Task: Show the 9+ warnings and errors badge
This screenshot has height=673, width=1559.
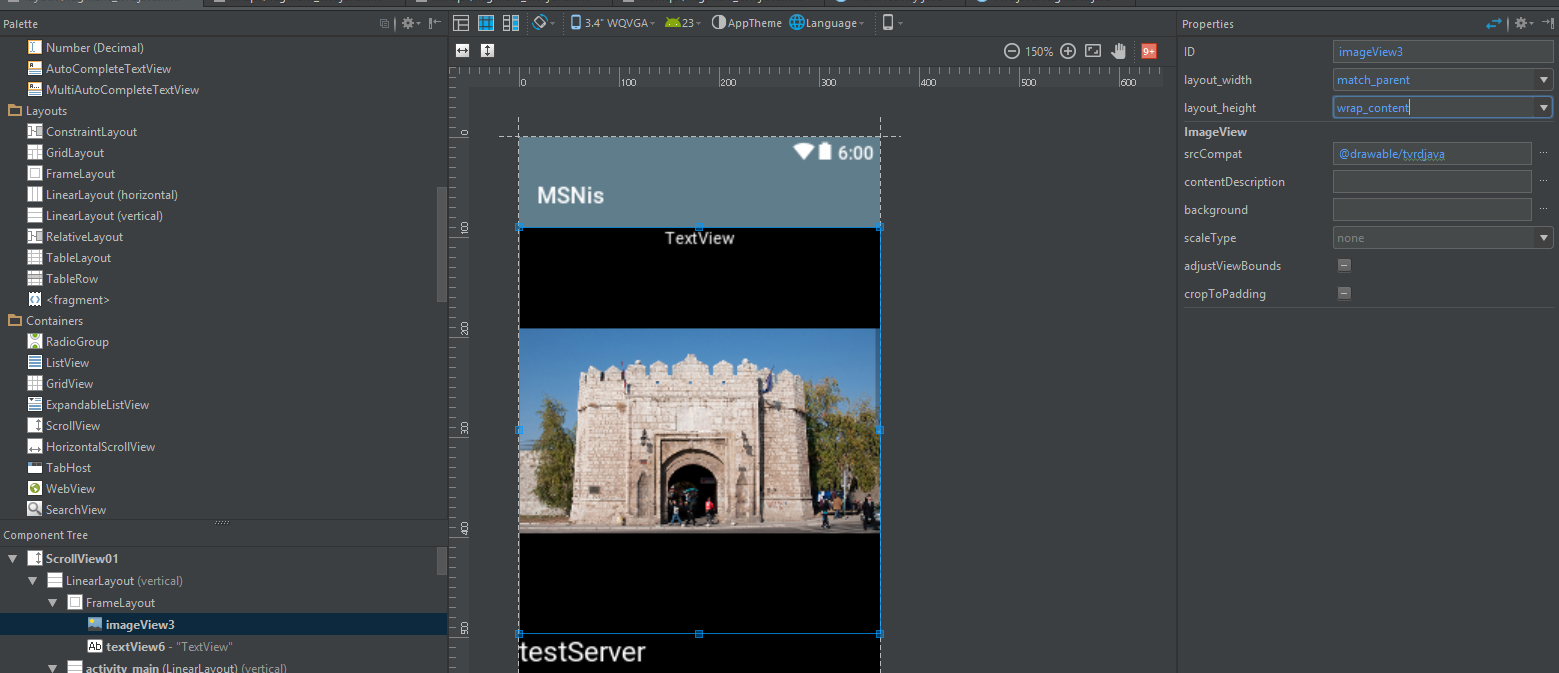Action: pos(1149,51)
